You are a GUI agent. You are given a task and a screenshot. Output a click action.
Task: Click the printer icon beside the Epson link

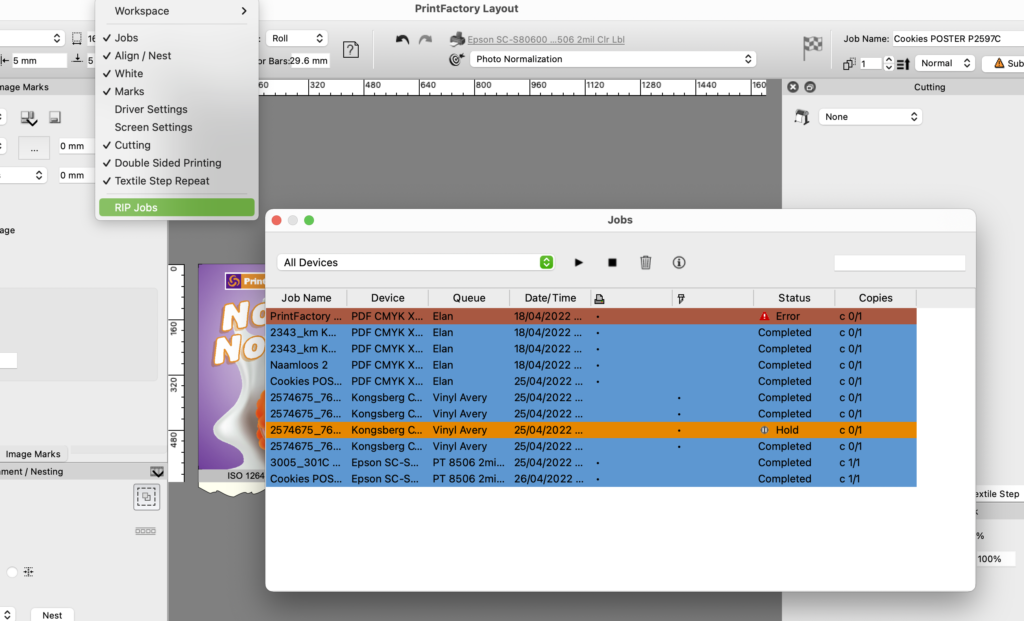pyautogui.click(x=457, y=39)
